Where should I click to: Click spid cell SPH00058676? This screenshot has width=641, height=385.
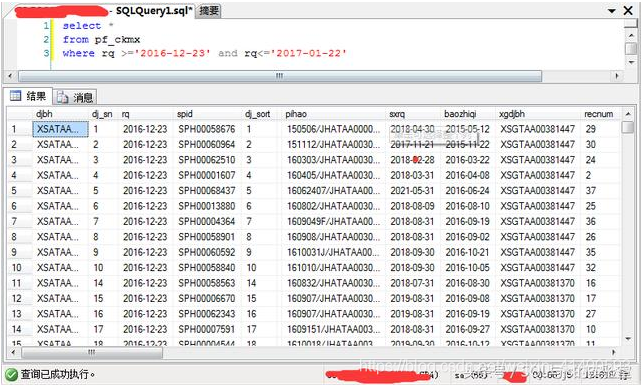tap(207, 129)
